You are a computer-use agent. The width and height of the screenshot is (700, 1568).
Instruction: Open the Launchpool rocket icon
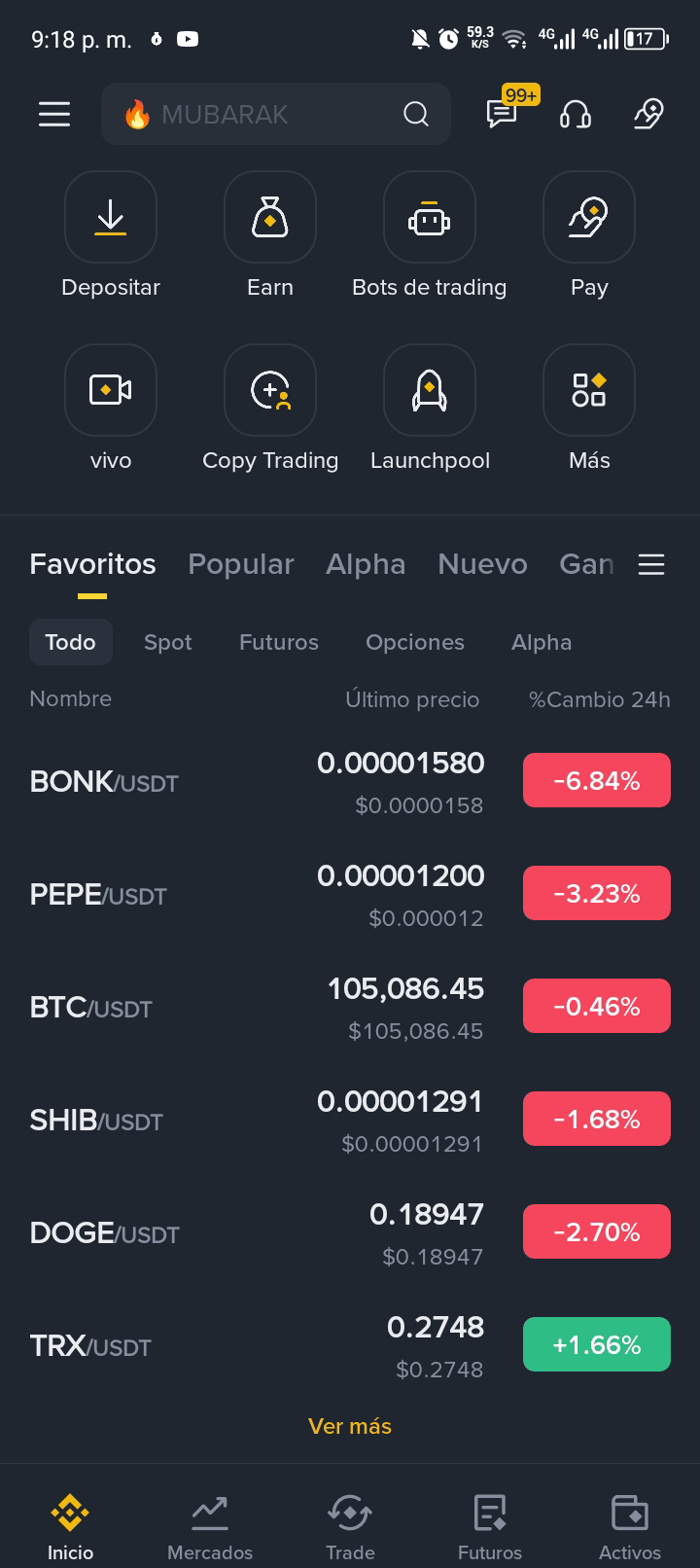pyautogui.click(x=429, y=390)
